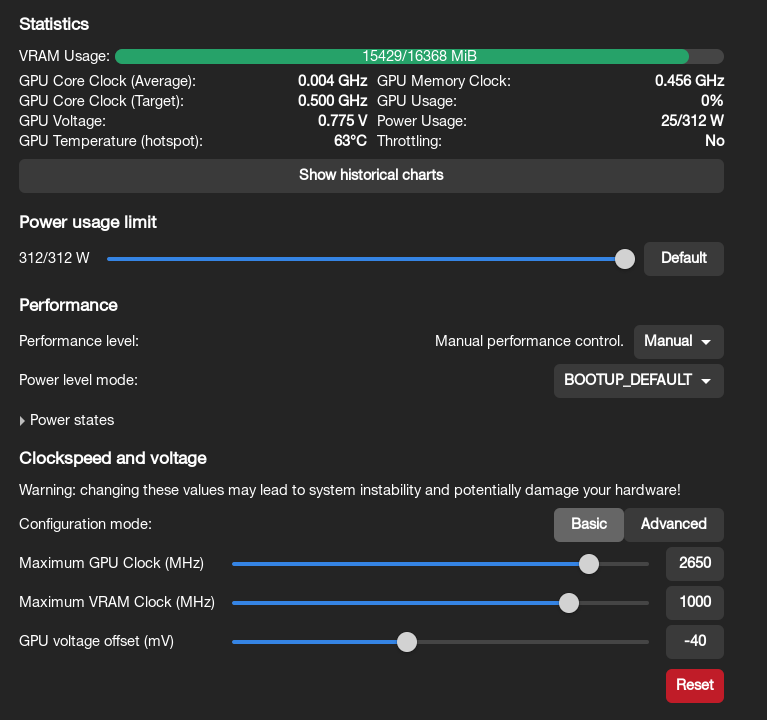
Task: Click the Statistics heading
Action: tap(54, 24)
